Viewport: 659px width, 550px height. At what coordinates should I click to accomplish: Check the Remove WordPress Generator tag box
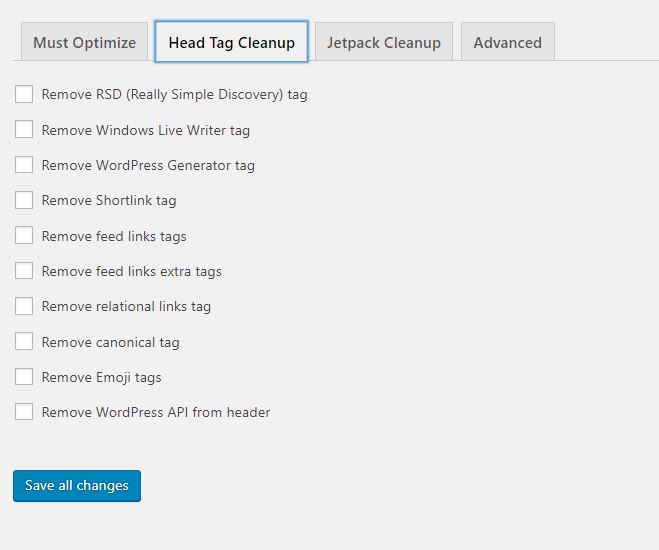click(x=24, y=165)
